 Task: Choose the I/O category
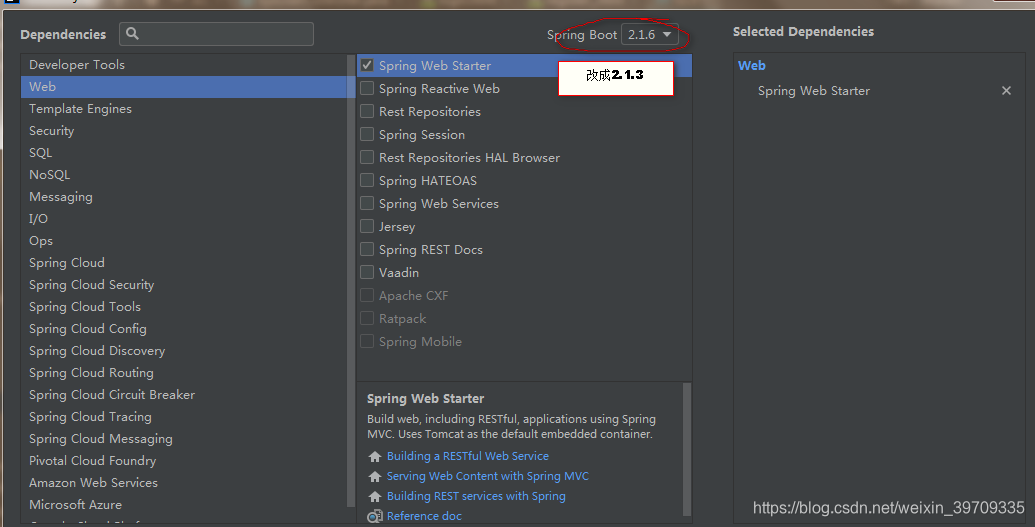coord(184,219)
